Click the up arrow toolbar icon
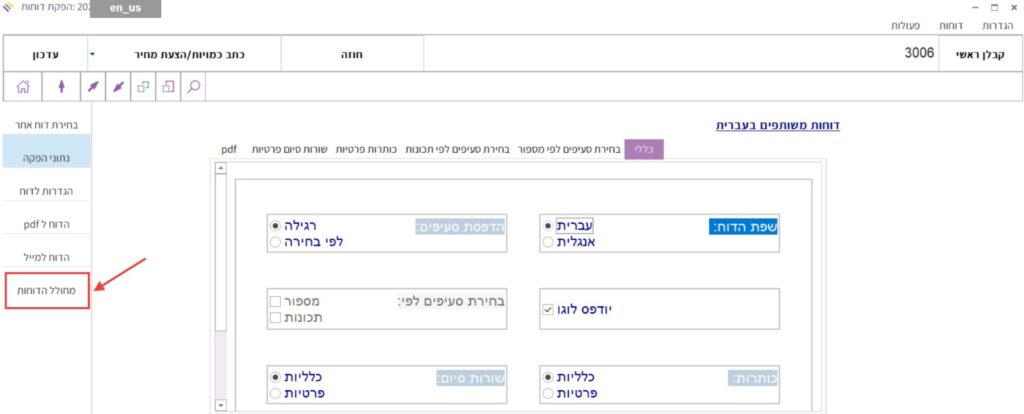The height and width of the screenshot is (414, 1024). point(62,87)
